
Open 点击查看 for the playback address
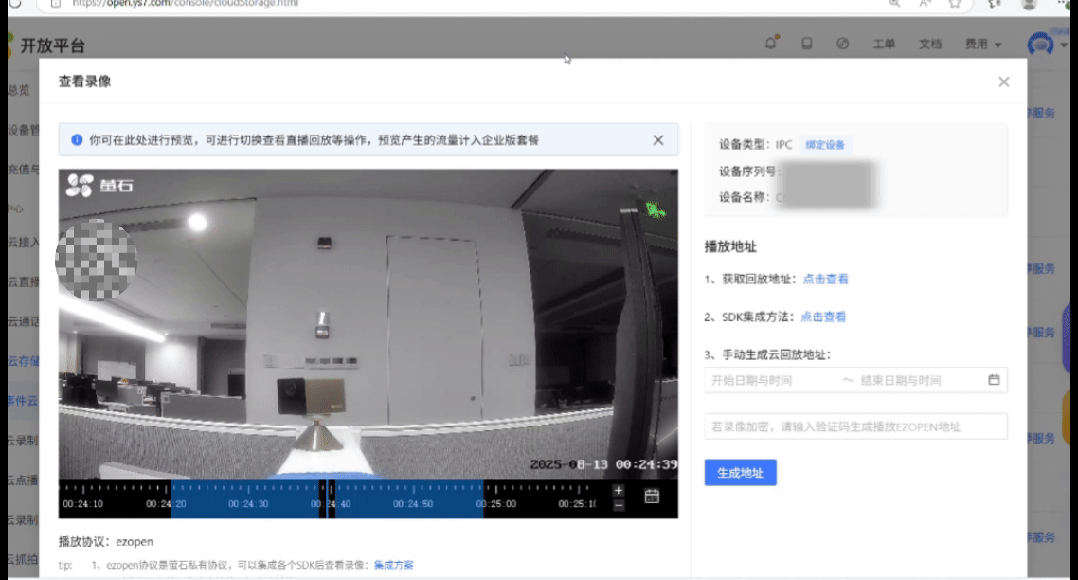pyautogui.click(x=824, y=278)
